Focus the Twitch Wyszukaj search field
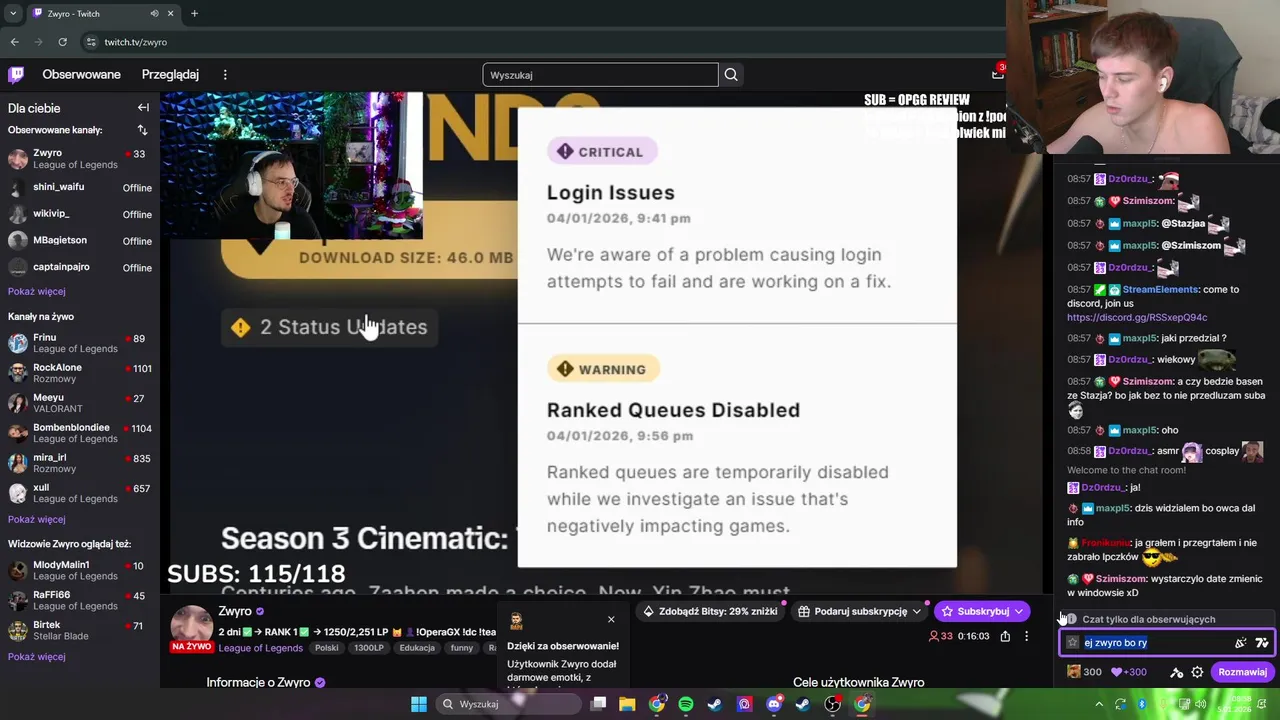The image size is (1280, 720). click(600, 75)
